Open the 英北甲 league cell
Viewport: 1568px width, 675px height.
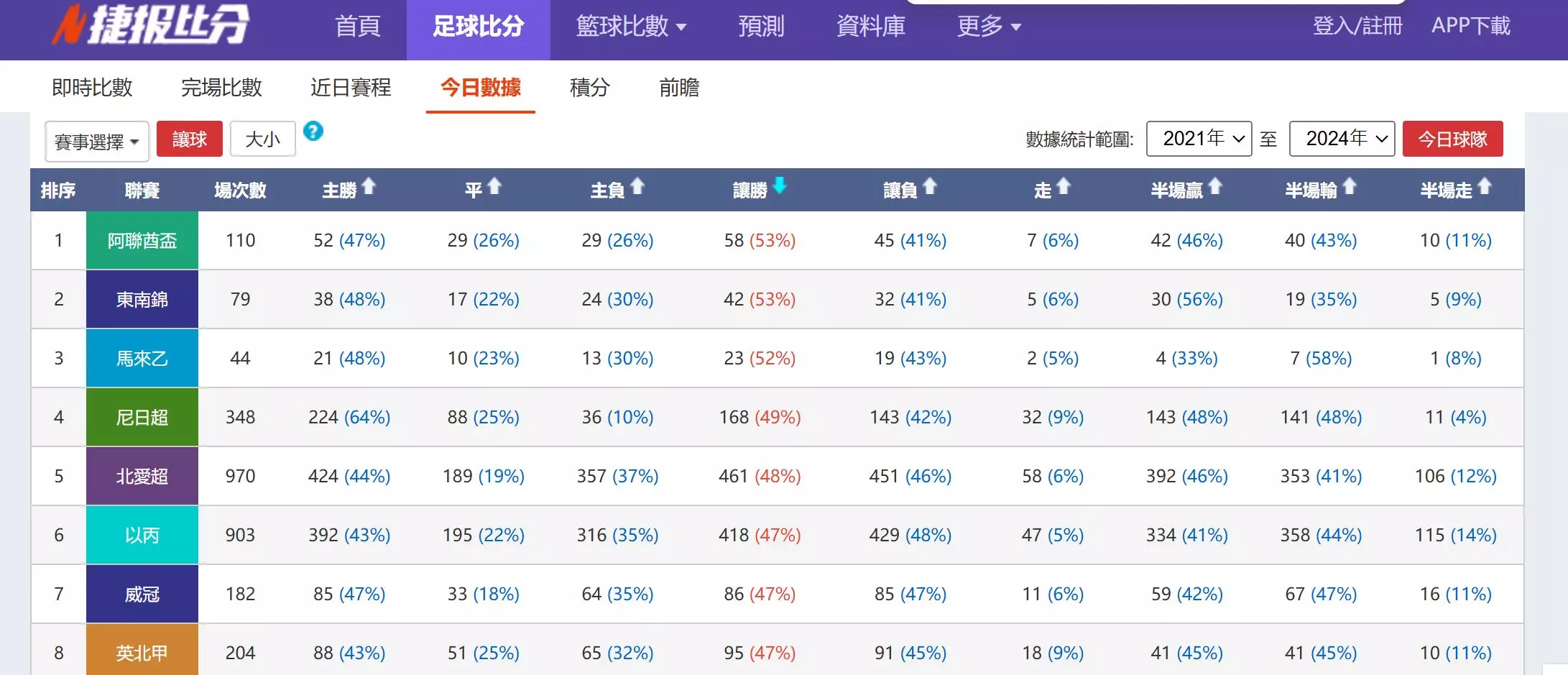coord(142,651)
